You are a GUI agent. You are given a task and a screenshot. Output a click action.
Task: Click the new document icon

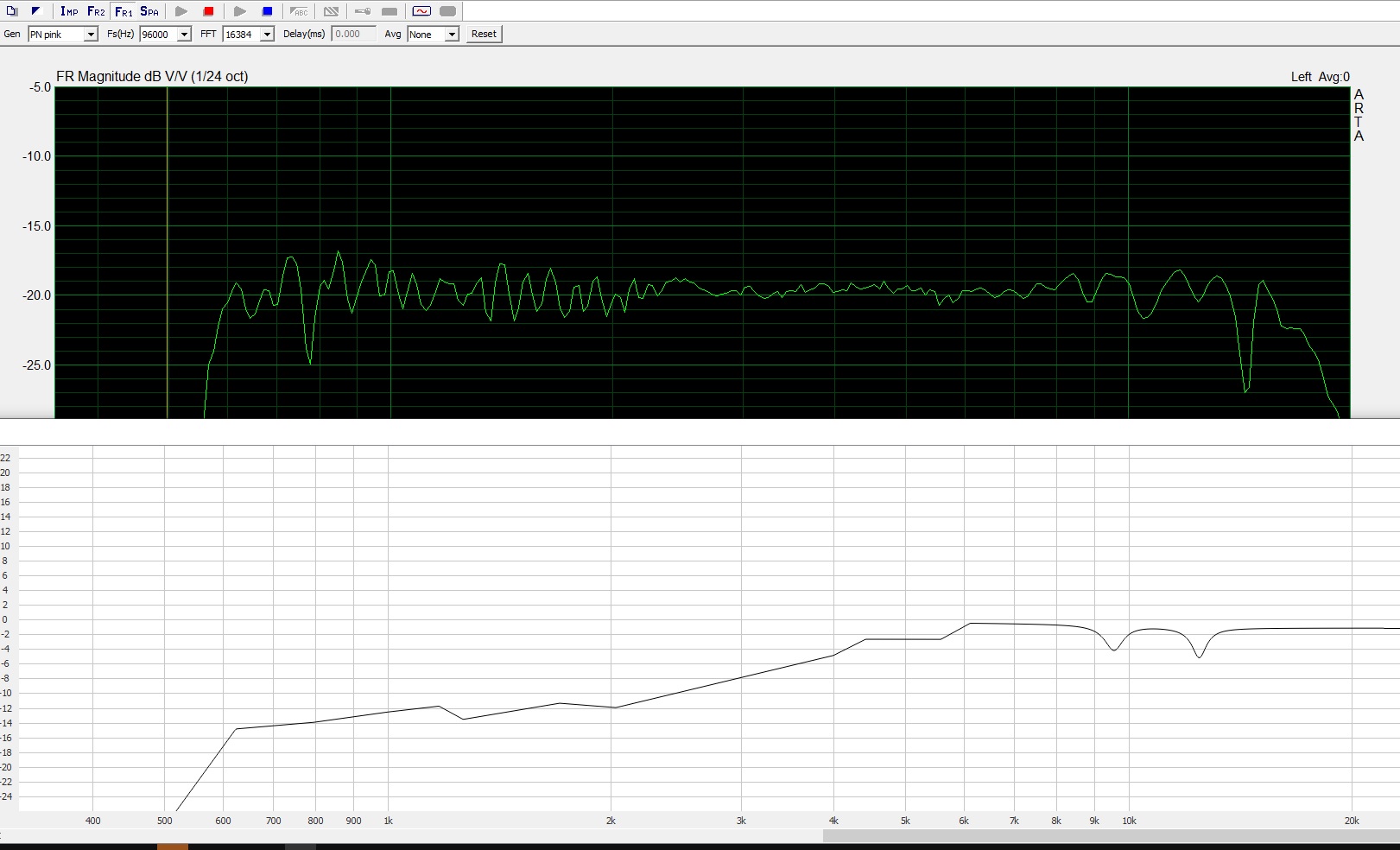tap(12, 11)
